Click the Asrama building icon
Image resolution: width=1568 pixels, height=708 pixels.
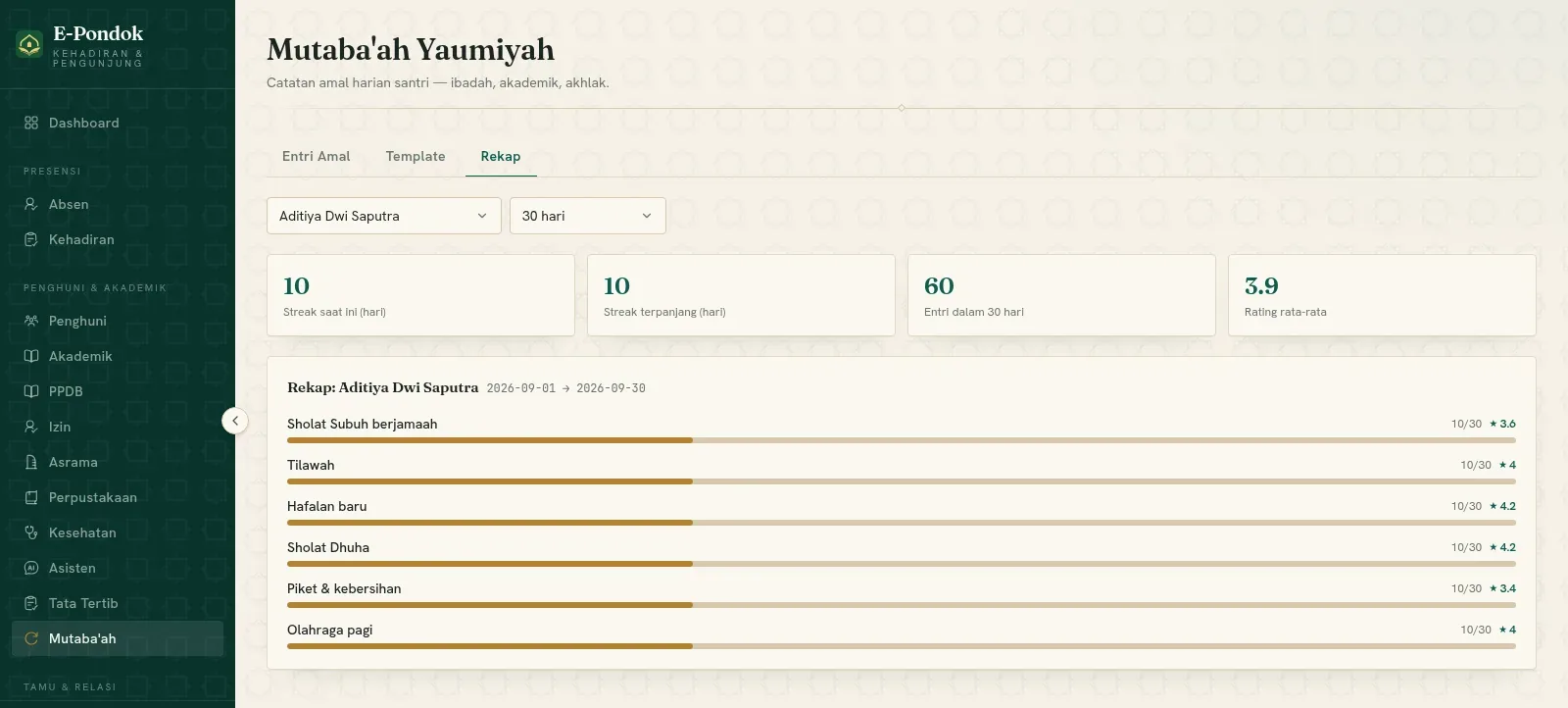pos(31,462)
